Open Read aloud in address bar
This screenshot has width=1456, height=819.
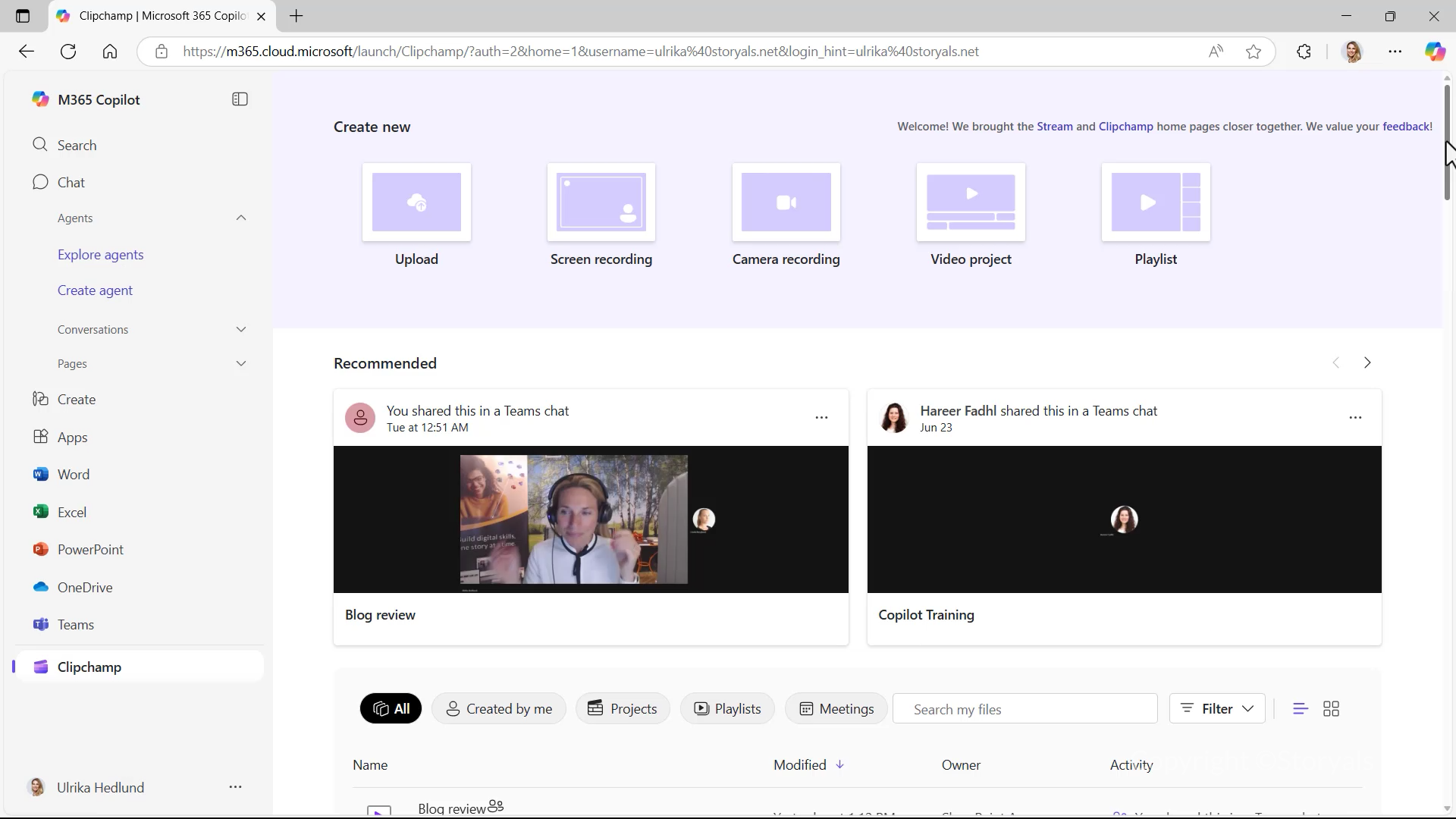point(1216,52)
